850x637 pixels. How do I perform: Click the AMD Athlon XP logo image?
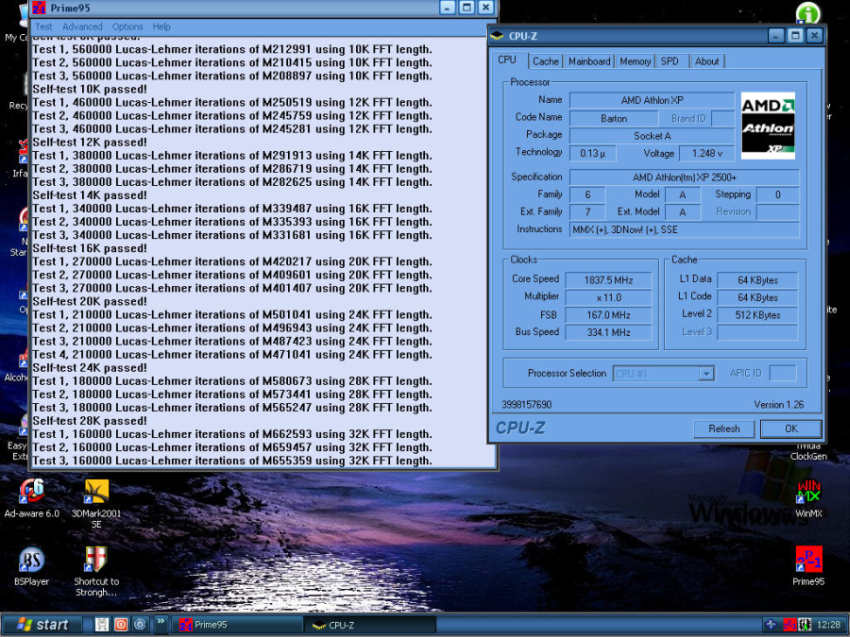coord(768,125)
